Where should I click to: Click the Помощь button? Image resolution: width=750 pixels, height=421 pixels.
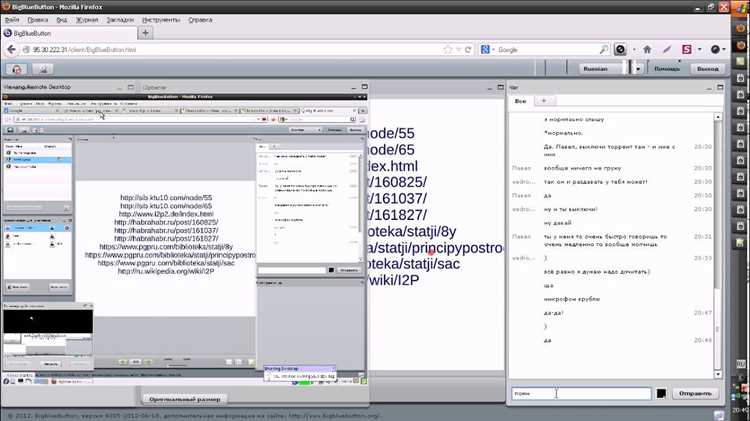pyautogui.click(x=667, y=69)
